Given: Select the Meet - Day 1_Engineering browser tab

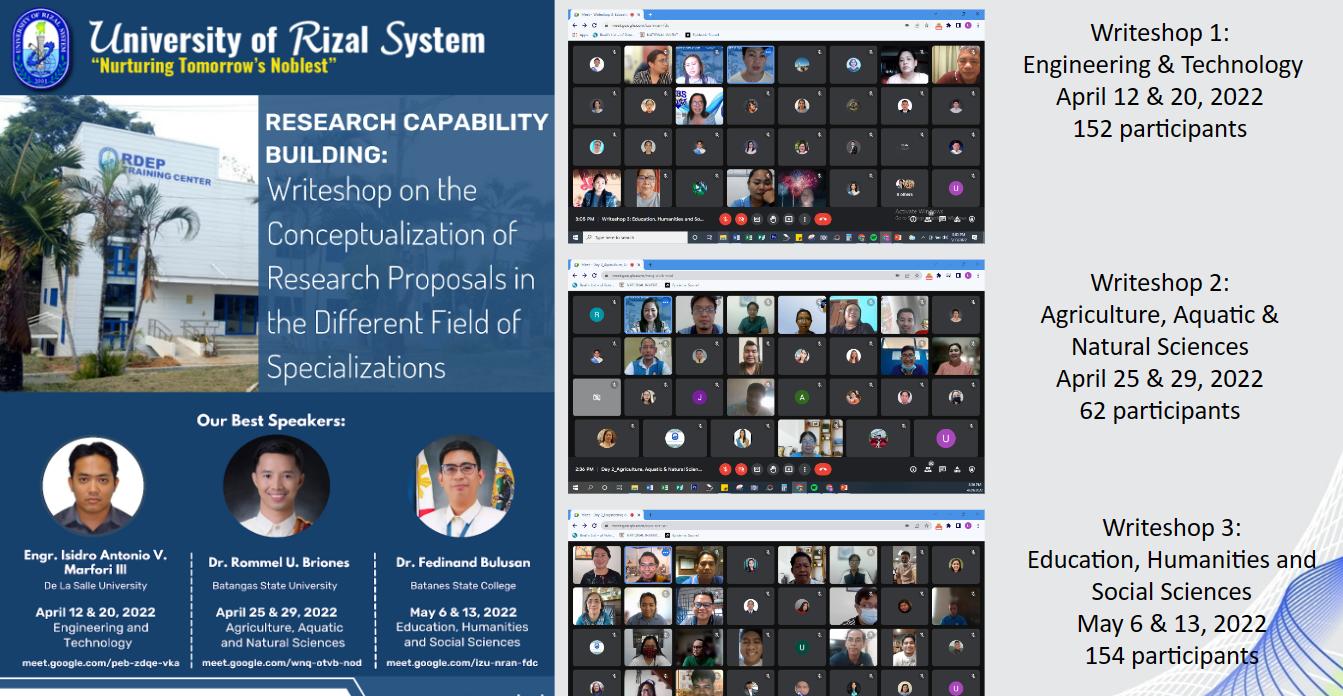Looking at the screenshot, I should [x=607, y=516].
